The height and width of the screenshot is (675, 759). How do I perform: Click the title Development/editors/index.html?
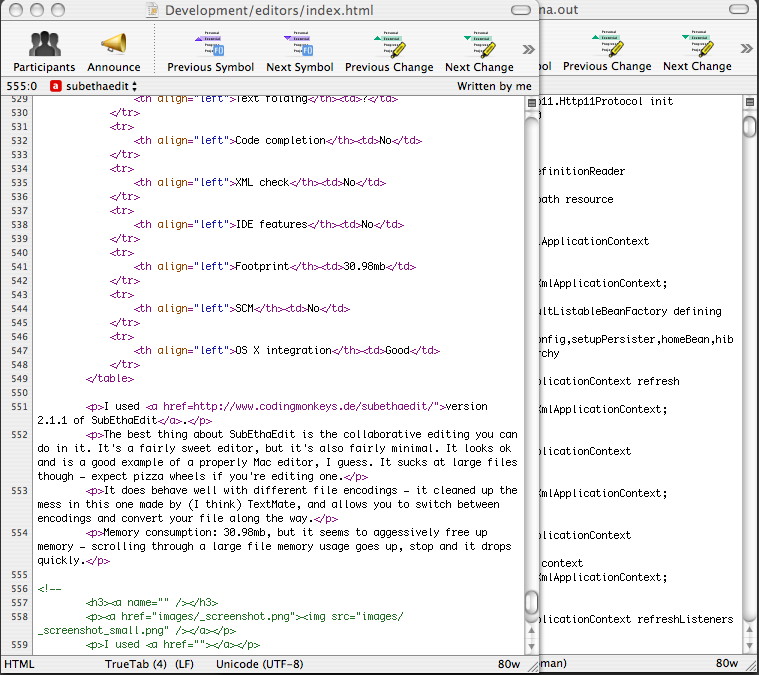pyautogui.click(x=269, y=10)
